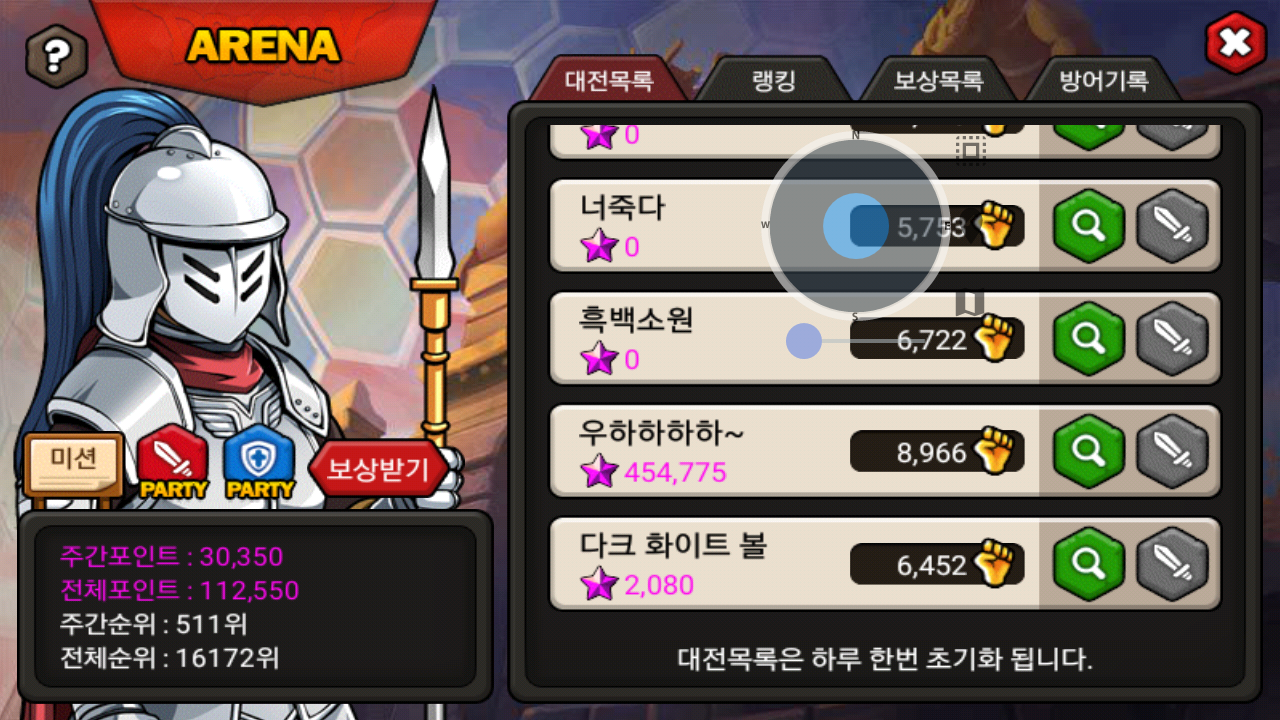Screen dimensions: 1280x720
Task: Challenge 흑백소원 with the sword icon
Action: click(x=1172, y=339)
